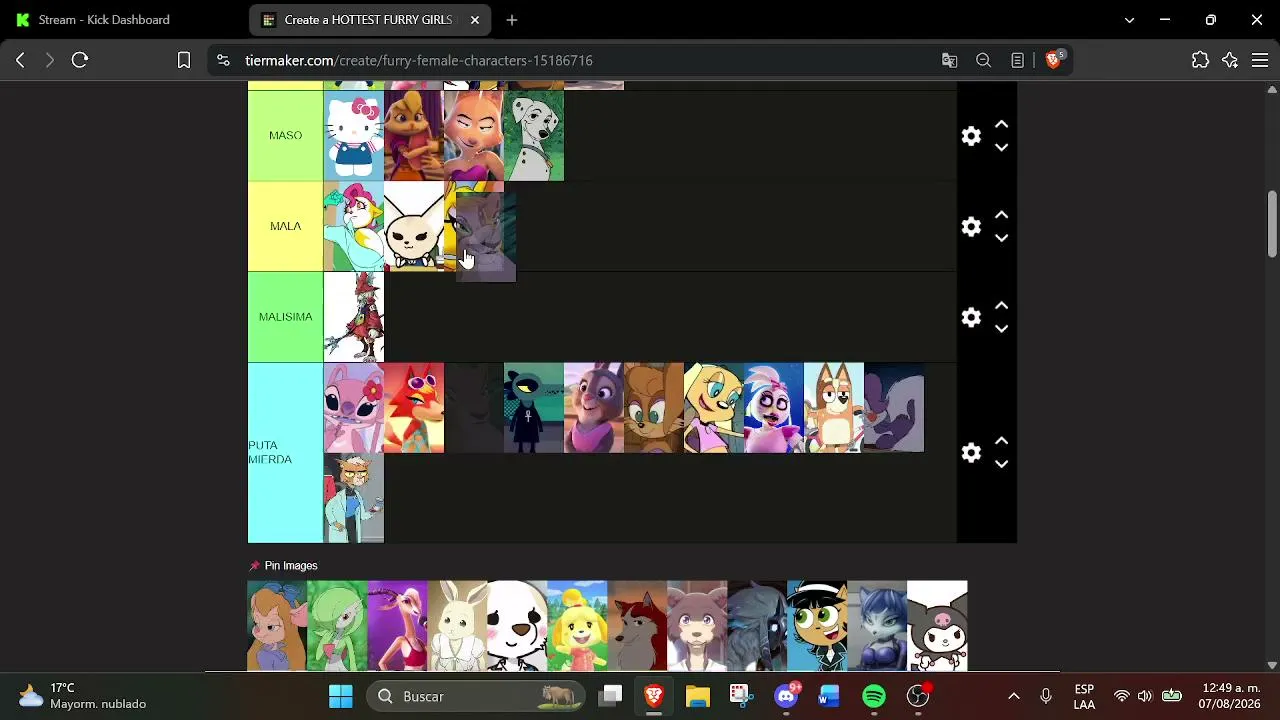Select the pink alien Angel image
Viewport: 1280px width, 720px height.
354,408
